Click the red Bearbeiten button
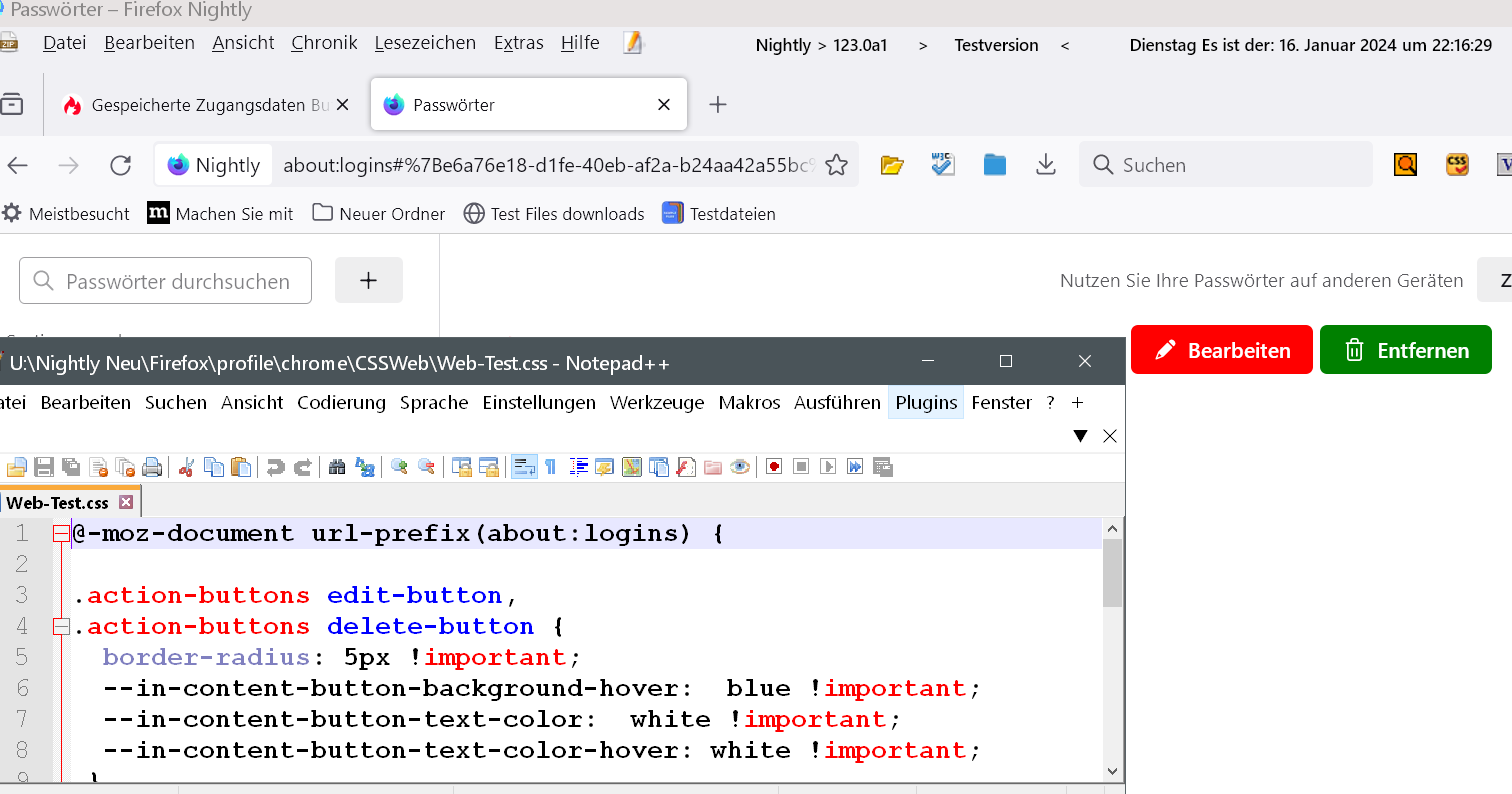1512x794 pixels. (x=1221, y=350)
